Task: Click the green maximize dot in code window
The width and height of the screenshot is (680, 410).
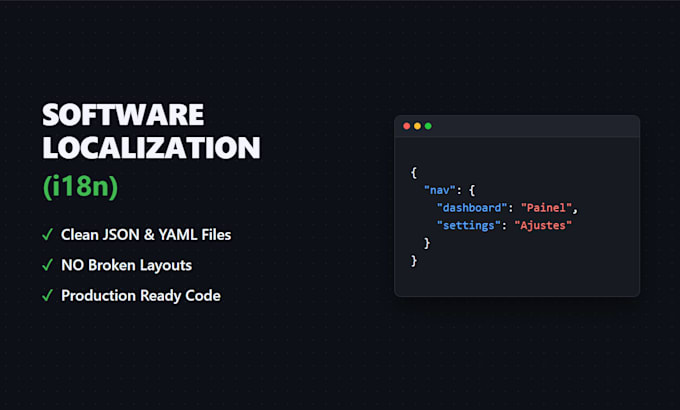Action: click(428, 126)
